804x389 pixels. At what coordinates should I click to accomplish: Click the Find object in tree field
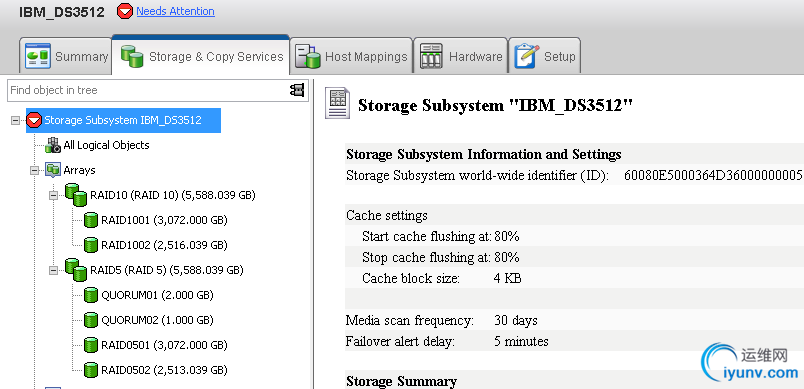pyautogui.click(x=148, y=90)
